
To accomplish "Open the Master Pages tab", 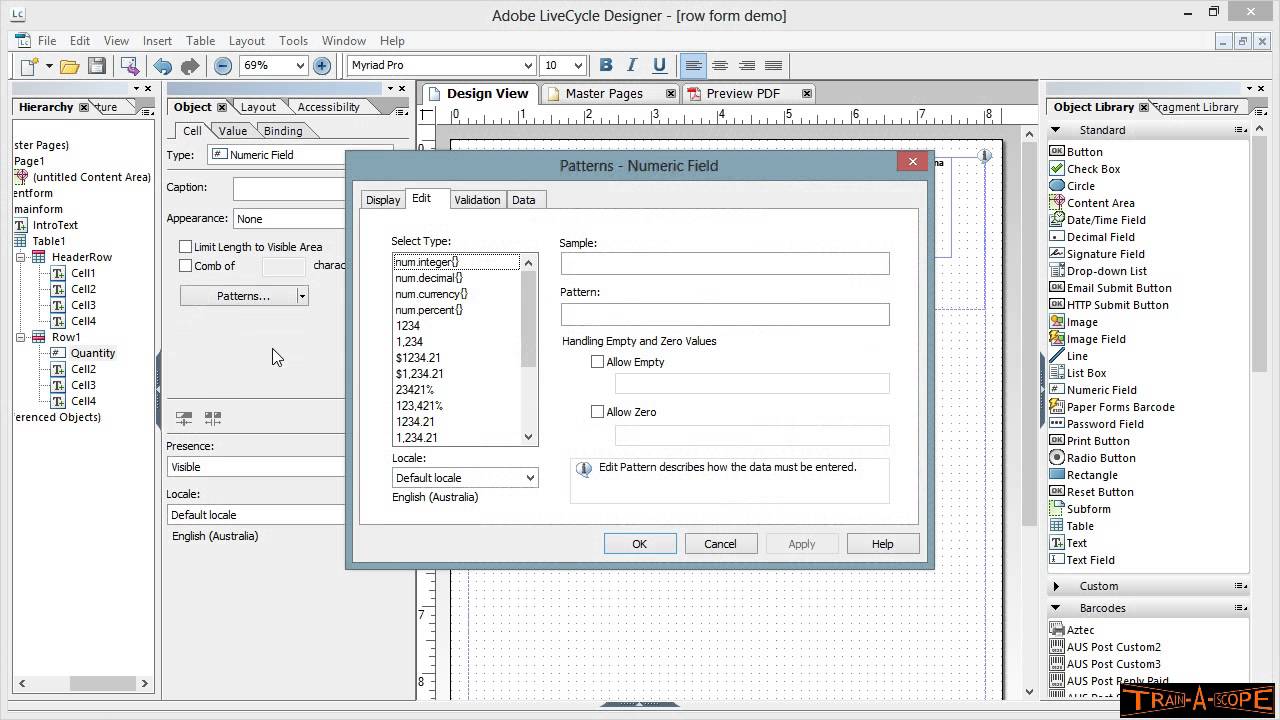I will point(604,93).
